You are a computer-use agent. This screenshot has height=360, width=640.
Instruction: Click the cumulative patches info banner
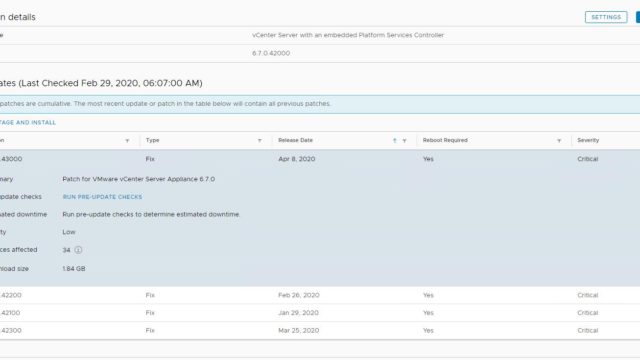point(320,104)
